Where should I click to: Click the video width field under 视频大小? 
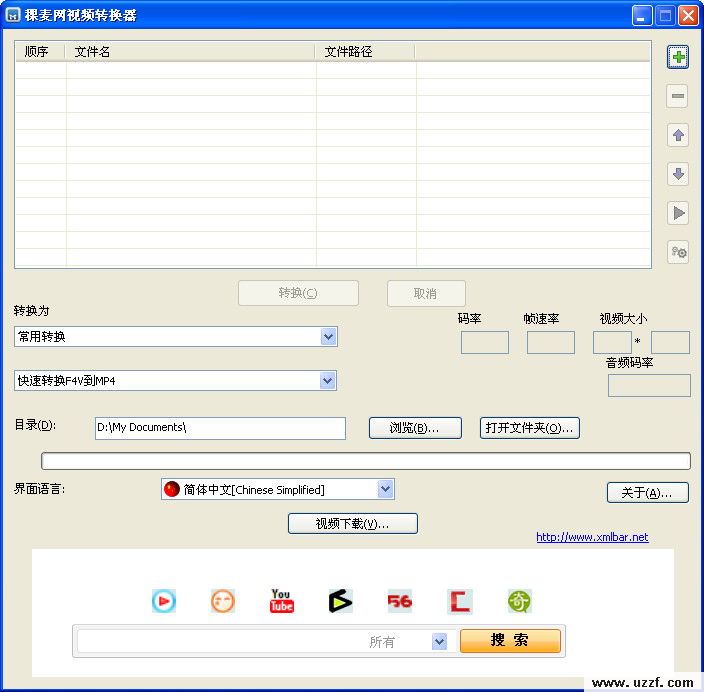click(612, 343)
